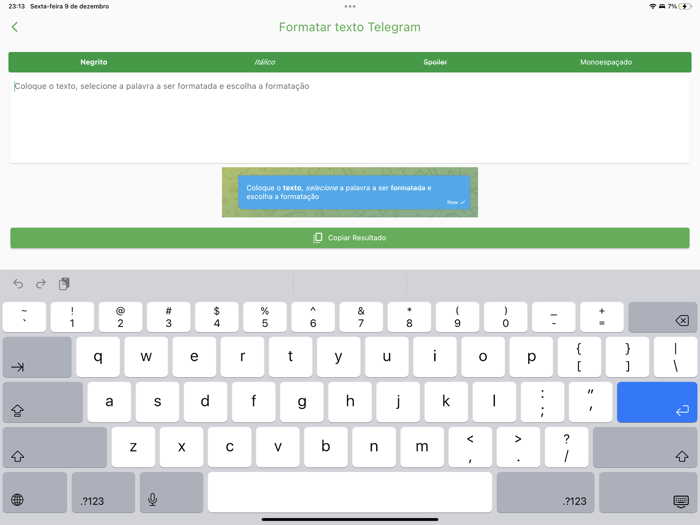
Task: Tap the r key
Action: (x=242, y=357)
